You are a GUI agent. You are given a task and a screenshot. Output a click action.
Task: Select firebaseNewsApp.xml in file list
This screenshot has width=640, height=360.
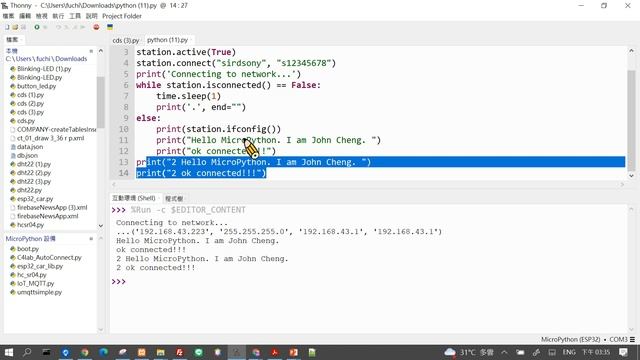pos(47,216)
